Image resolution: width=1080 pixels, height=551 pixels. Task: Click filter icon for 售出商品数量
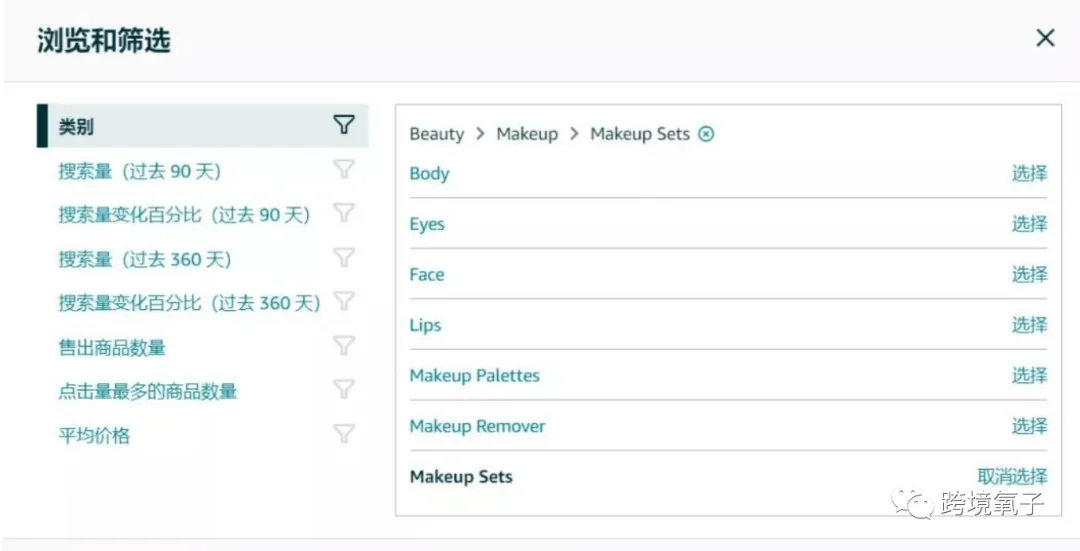click(x=344, y=345)
